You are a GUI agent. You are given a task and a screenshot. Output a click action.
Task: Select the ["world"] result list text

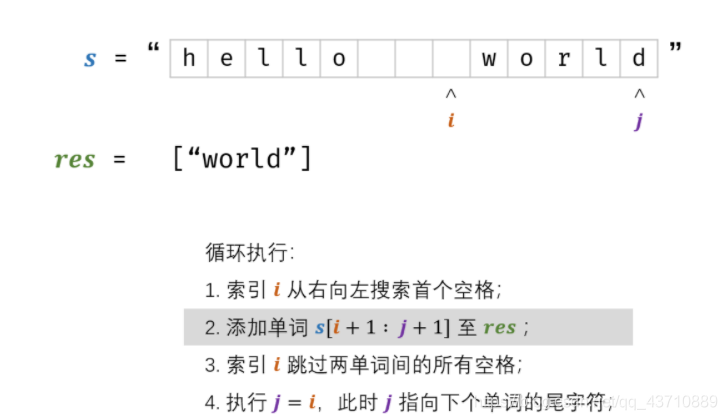click(242, 159)
